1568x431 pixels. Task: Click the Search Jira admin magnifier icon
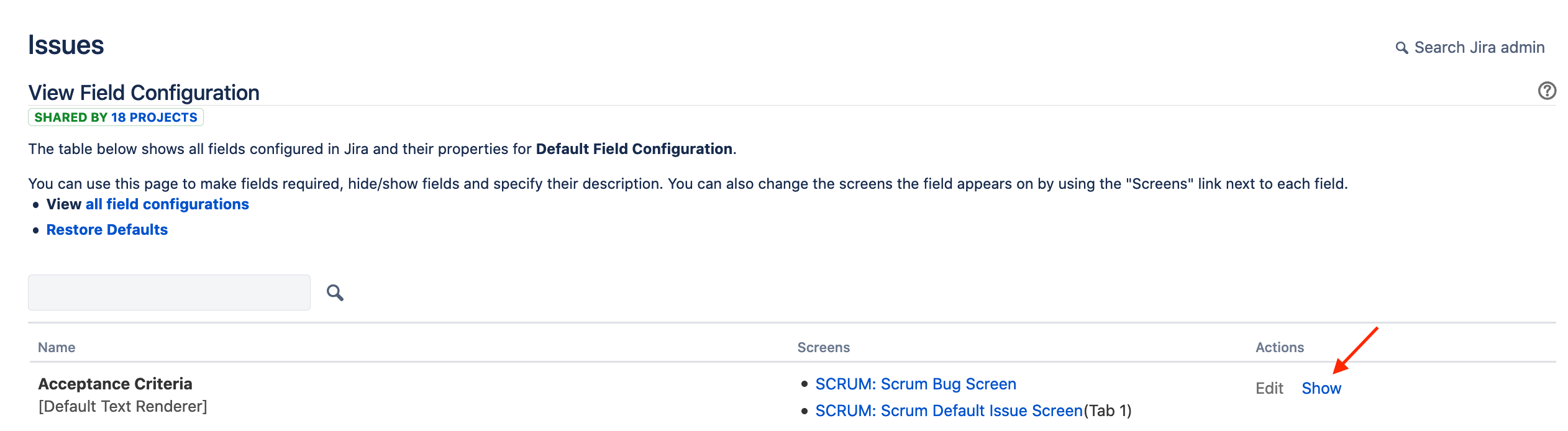(x=1402, y=48)
